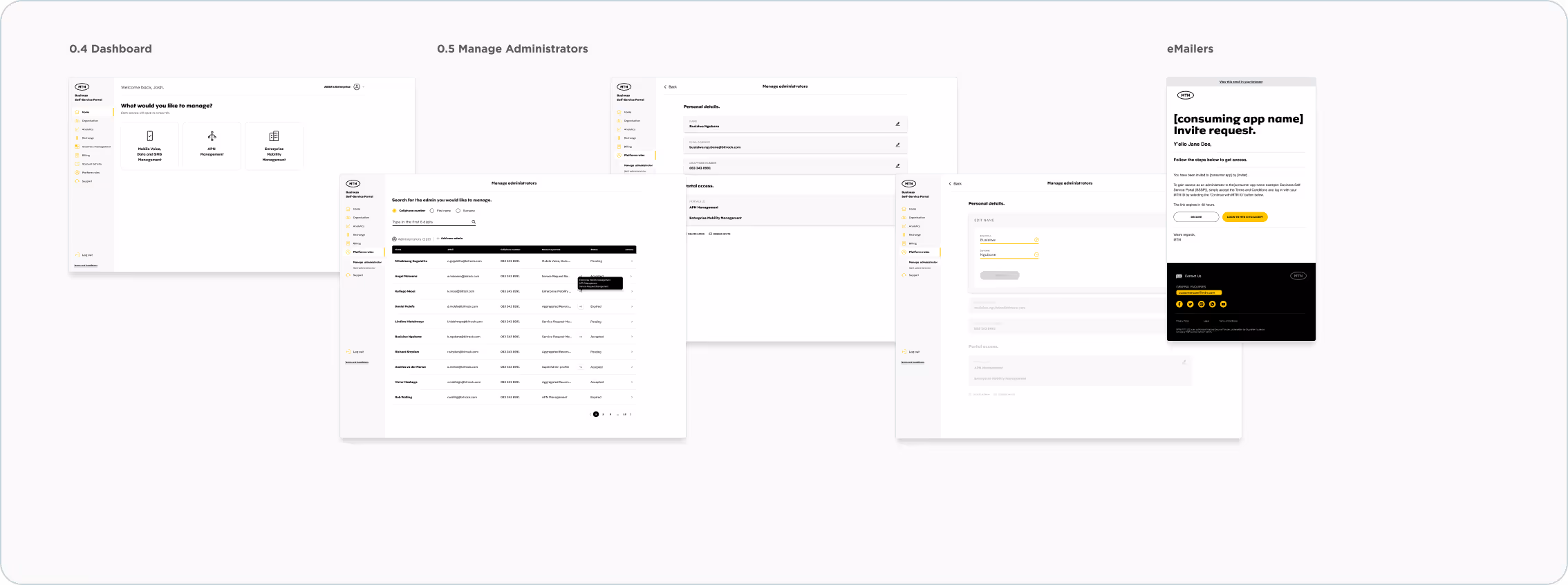
Task: Click Add new admin above the table
Action: point(450,239)
